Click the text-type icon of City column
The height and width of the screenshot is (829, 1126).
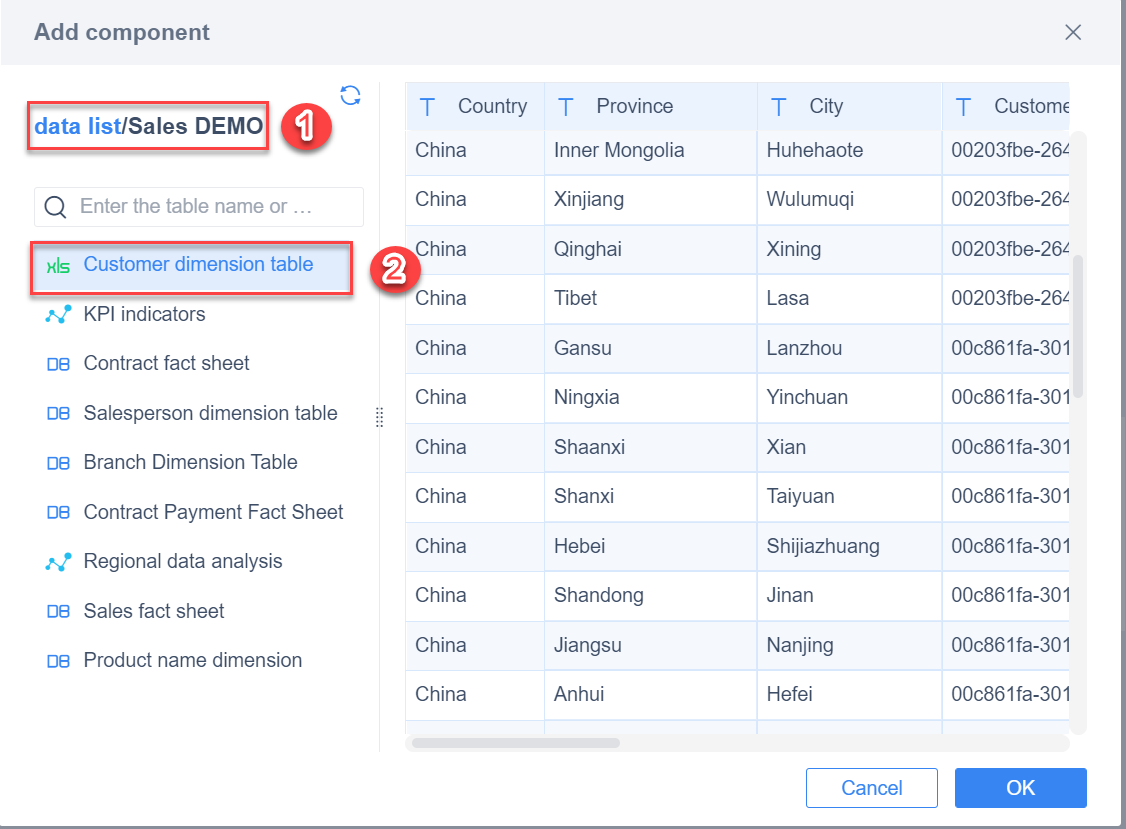(x=778, y=107)
